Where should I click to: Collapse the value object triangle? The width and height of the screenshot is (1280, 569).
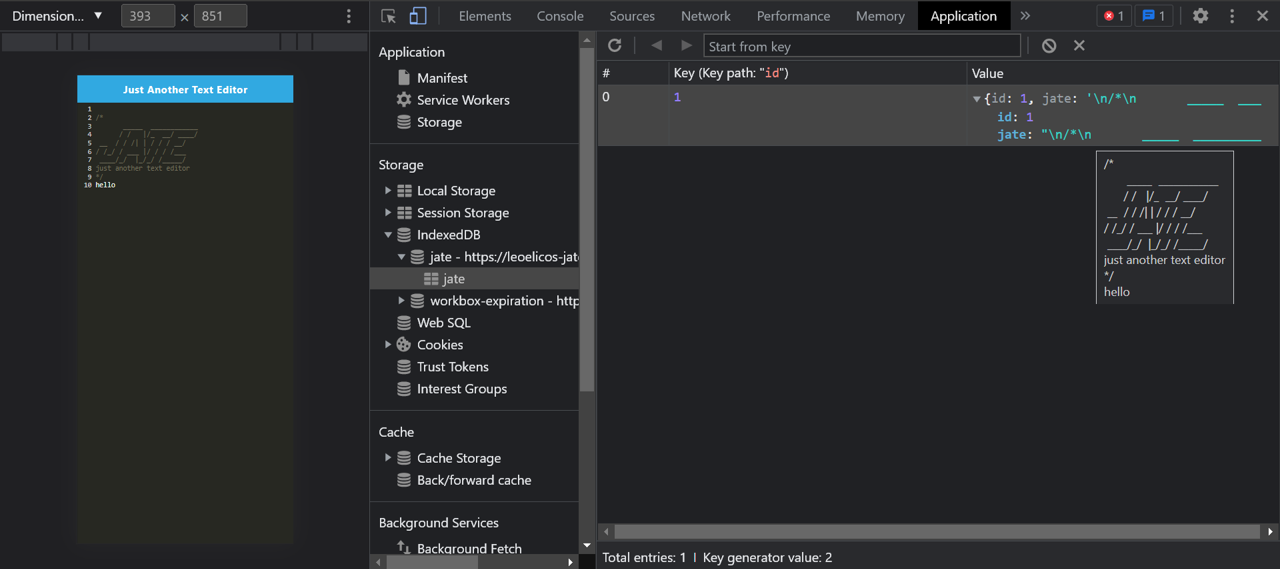[977, 99]
